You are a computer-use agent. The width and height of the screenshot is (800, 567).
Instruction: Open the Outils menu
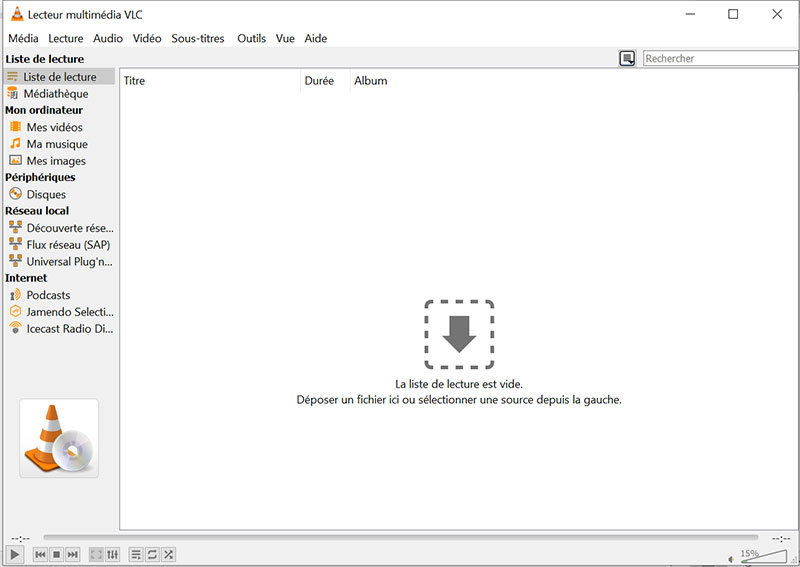[x=252, y=38]
